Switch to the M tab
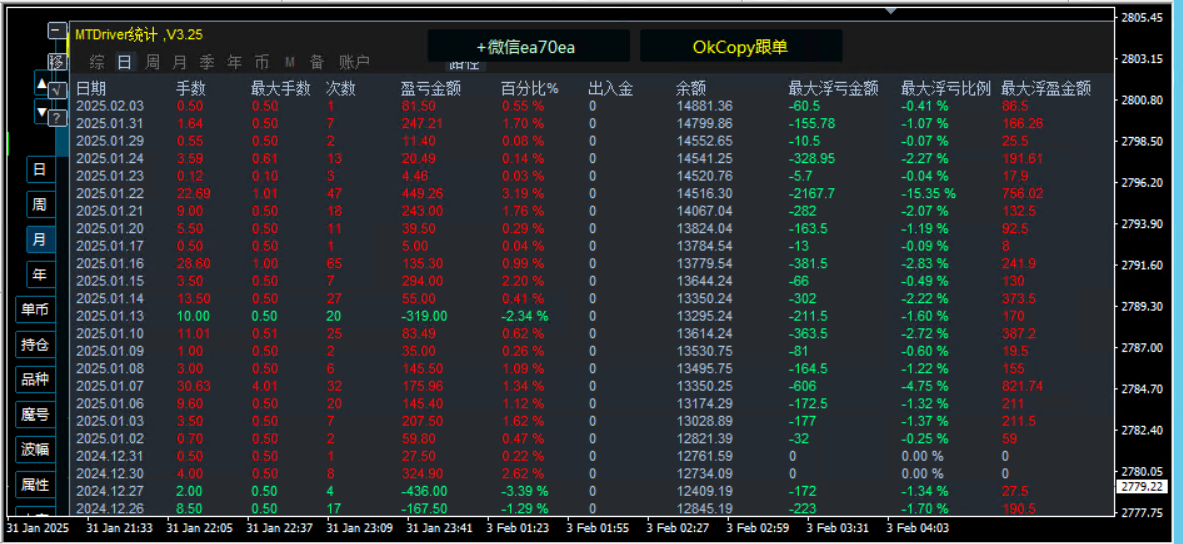This screenshot has width=1183, height=544. (x=290, y=62)
